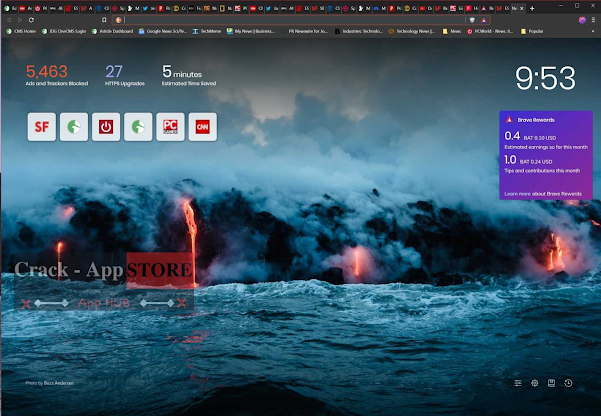Screen dimensions: 601x416
Task: Open bookmarks icon at bottom right
Action: (x=552, y=383)
